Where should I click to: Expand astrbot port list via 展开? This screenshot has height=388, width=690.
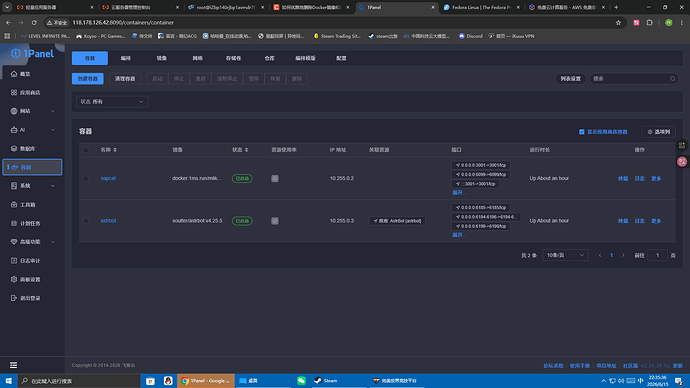point(458,235)
